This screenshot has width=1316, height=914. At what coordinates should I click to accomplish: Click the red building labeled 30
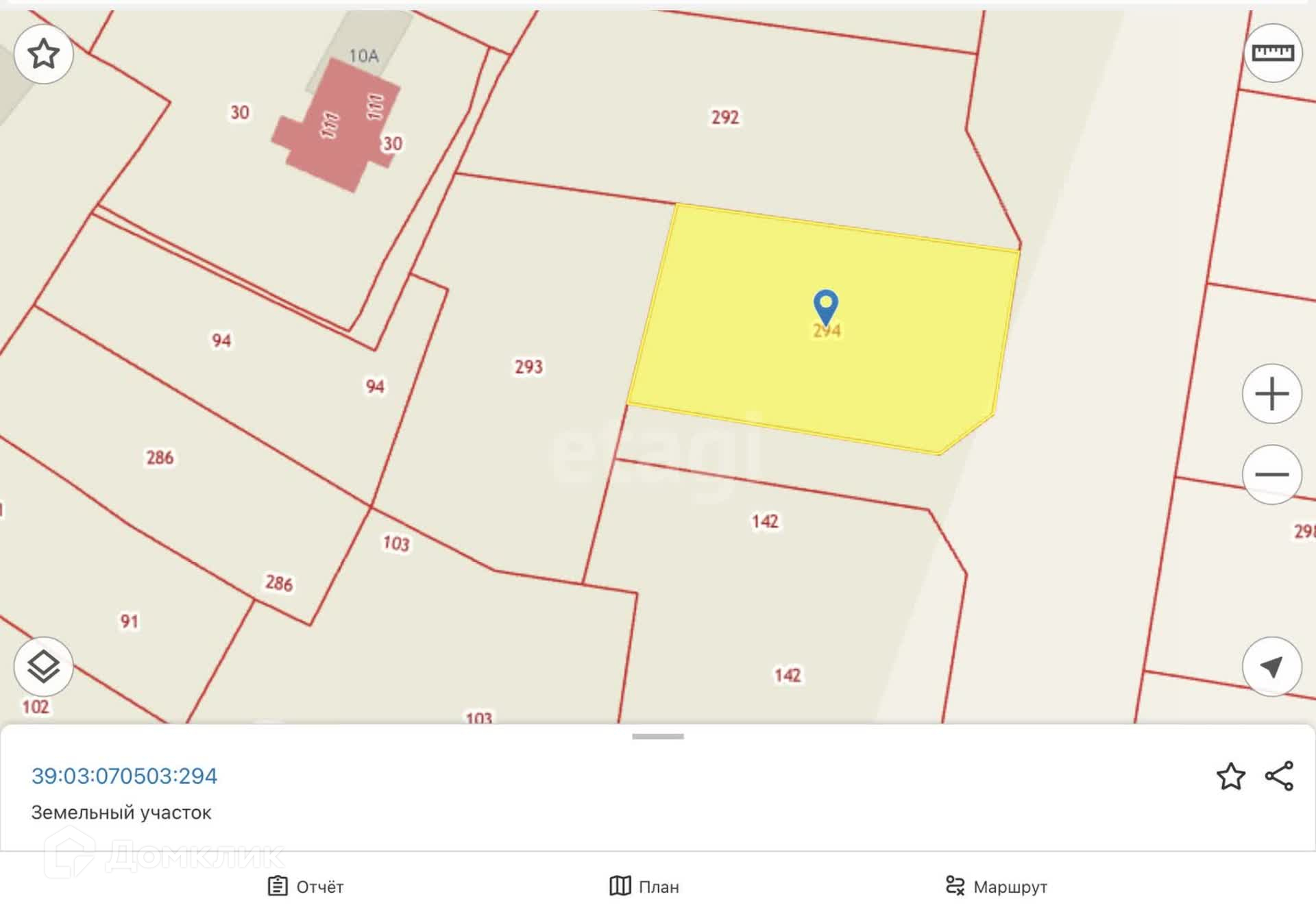(x=336, y=125)
